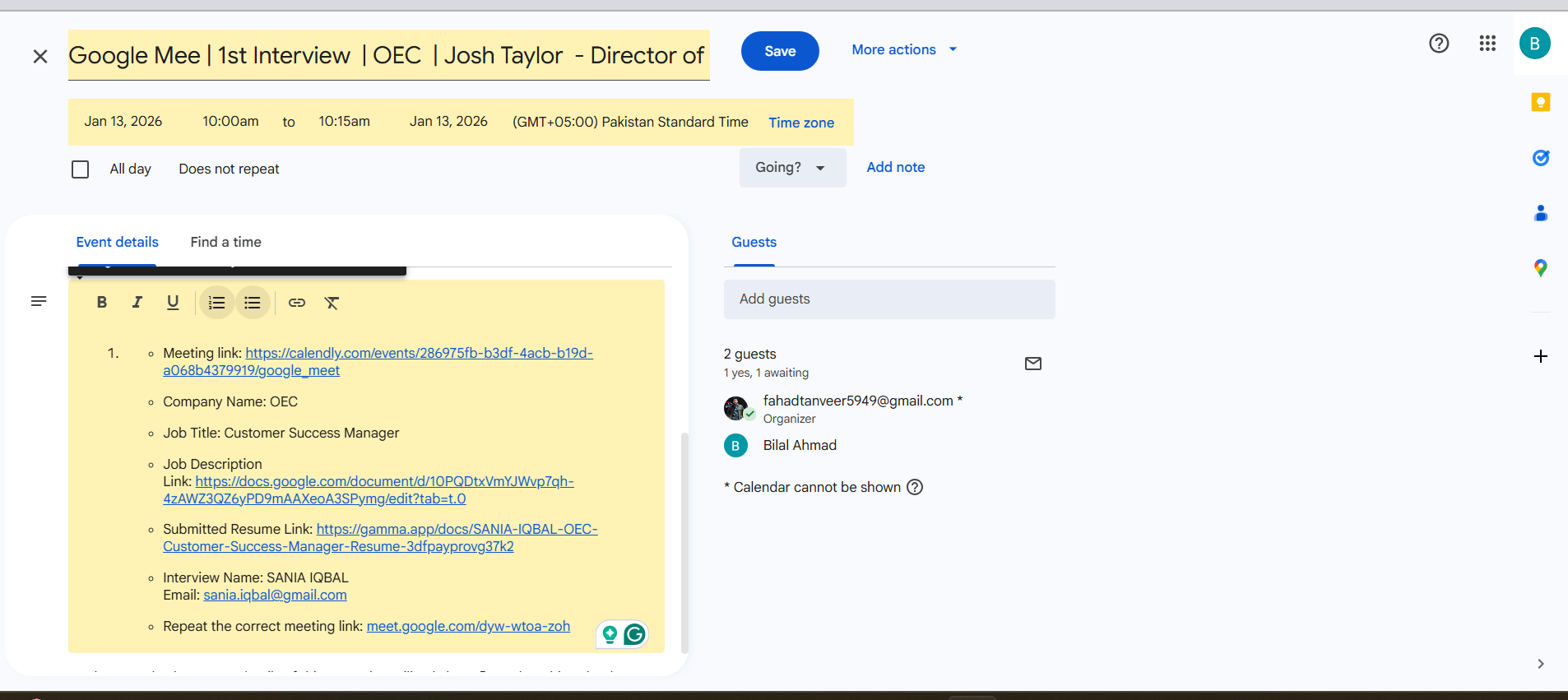Image resolution: width=1568 pixels, height=700 pixels.
Task: Collapse the side panel with the chevron
Action: pyautogui.click(x=1541, y=664)
